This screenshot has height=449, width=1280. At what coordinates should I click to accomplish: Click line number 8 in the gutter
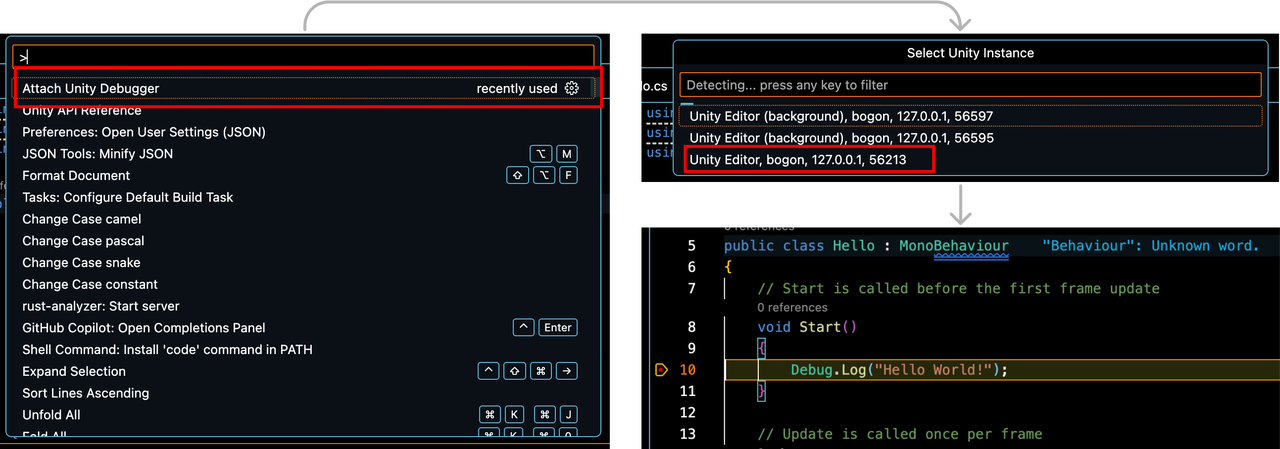coord(691,327)
